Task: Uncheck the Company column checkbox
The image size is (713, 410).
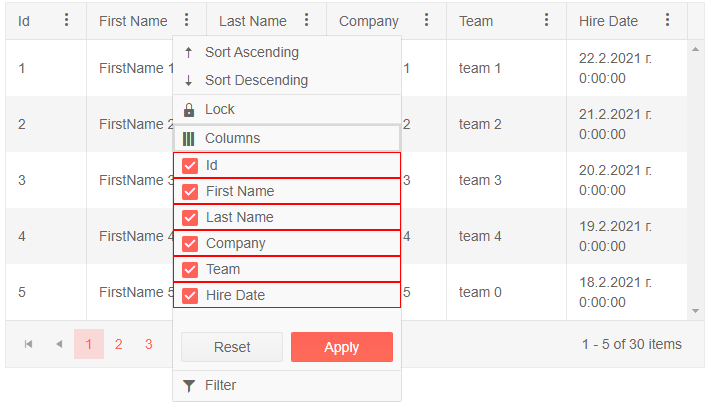Action: pos(190,243)
